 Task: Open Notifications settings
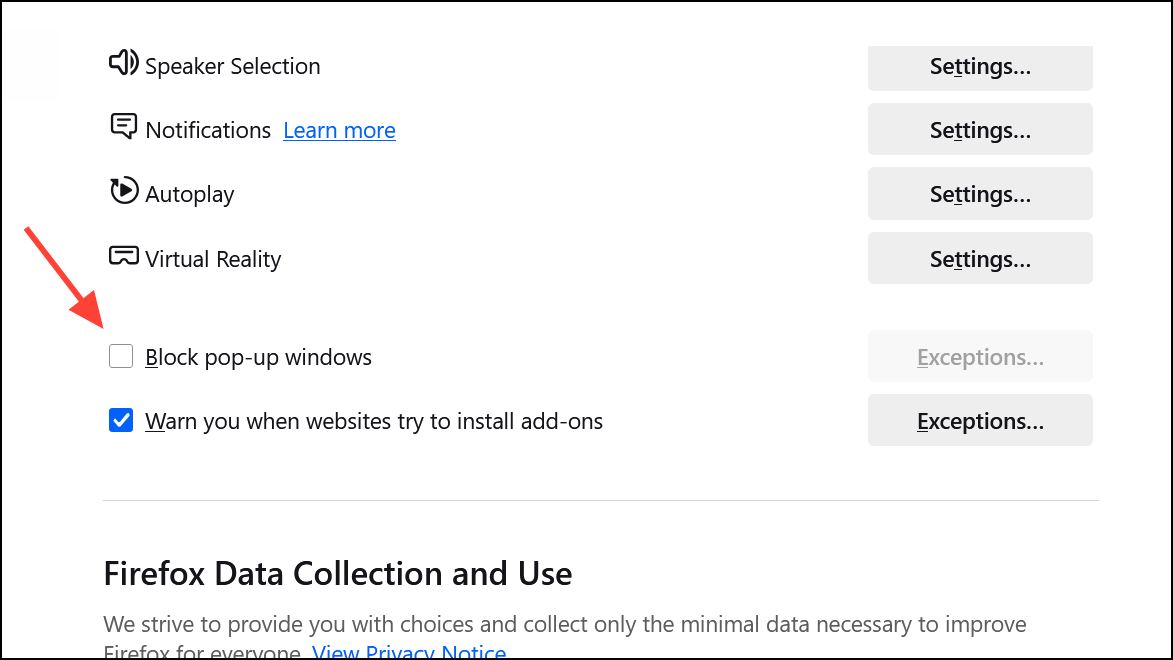(979, 129)
